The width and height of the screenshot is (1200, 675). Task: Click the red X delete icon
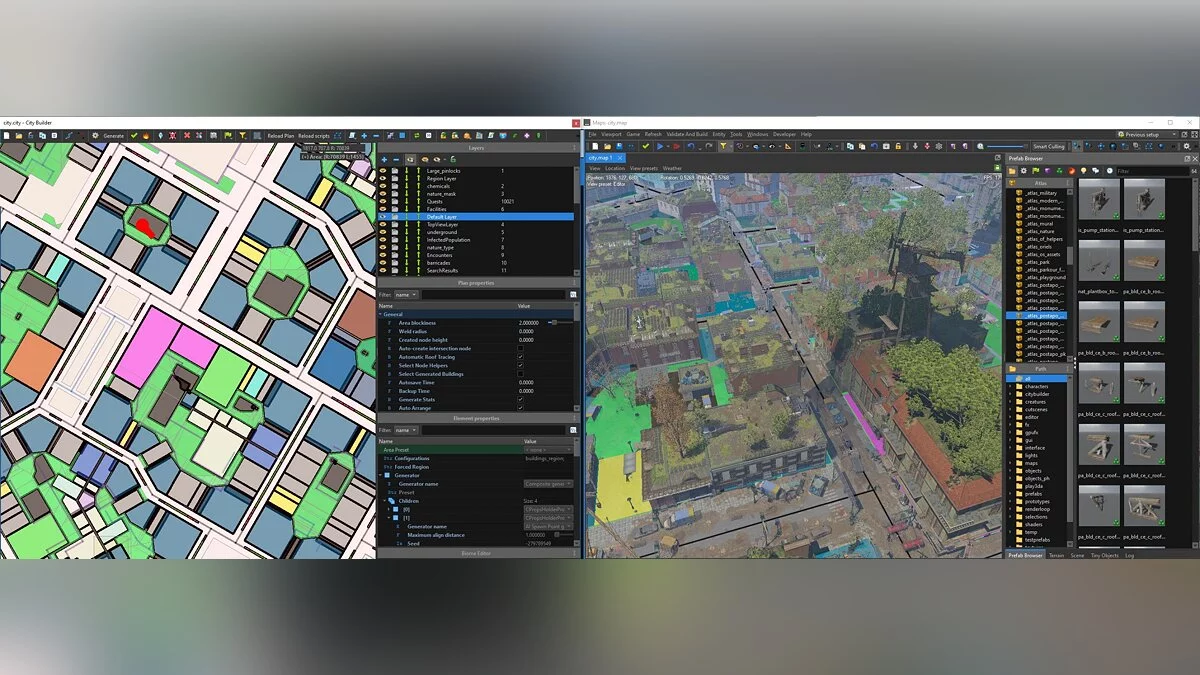(x=187, y=135)
